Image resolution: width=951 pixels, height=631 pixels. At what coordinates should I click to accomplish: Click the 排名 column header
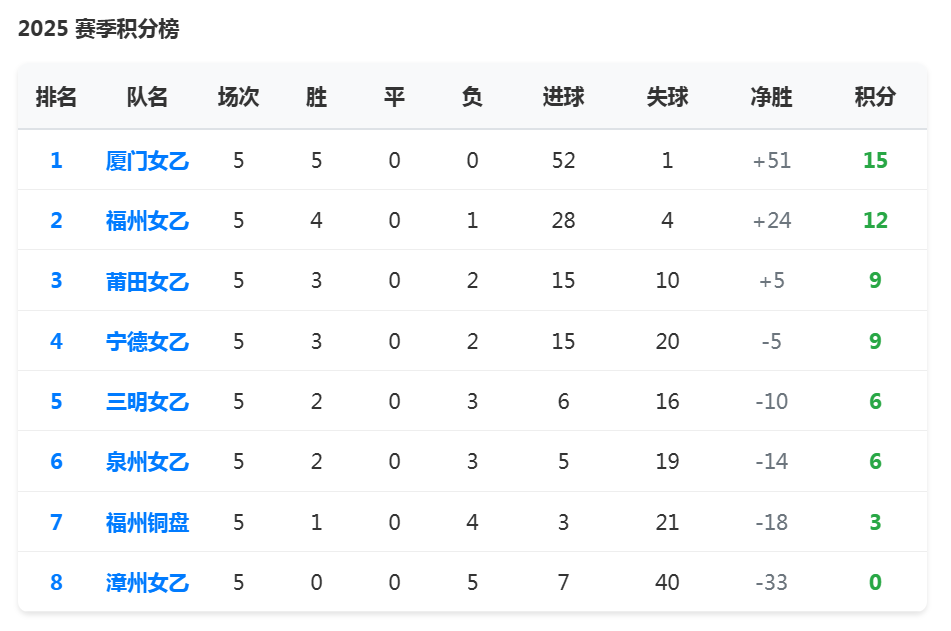[x=56, y=97]
